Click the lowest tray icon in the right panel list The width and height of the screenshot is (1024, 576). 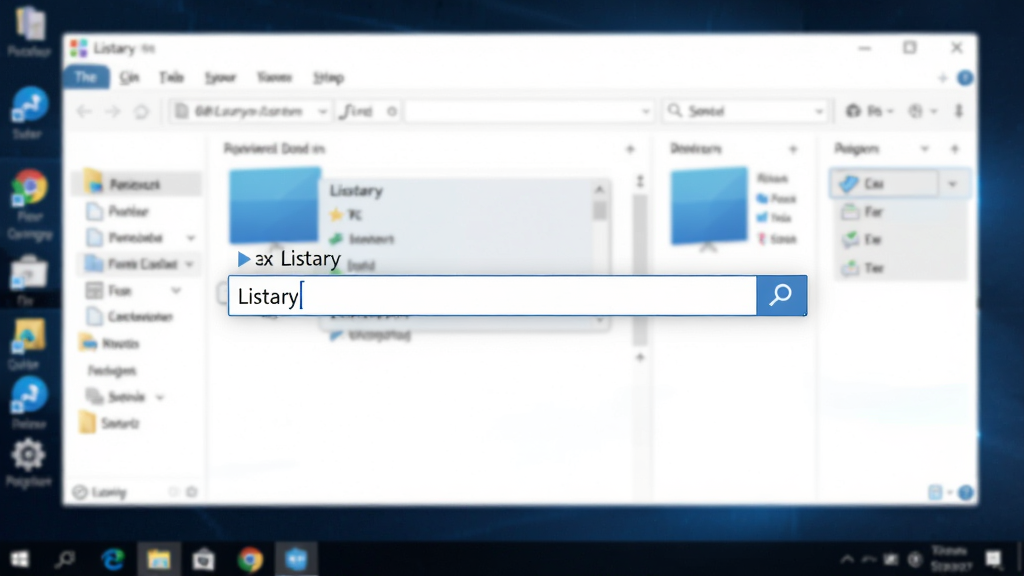pos(850,268)
